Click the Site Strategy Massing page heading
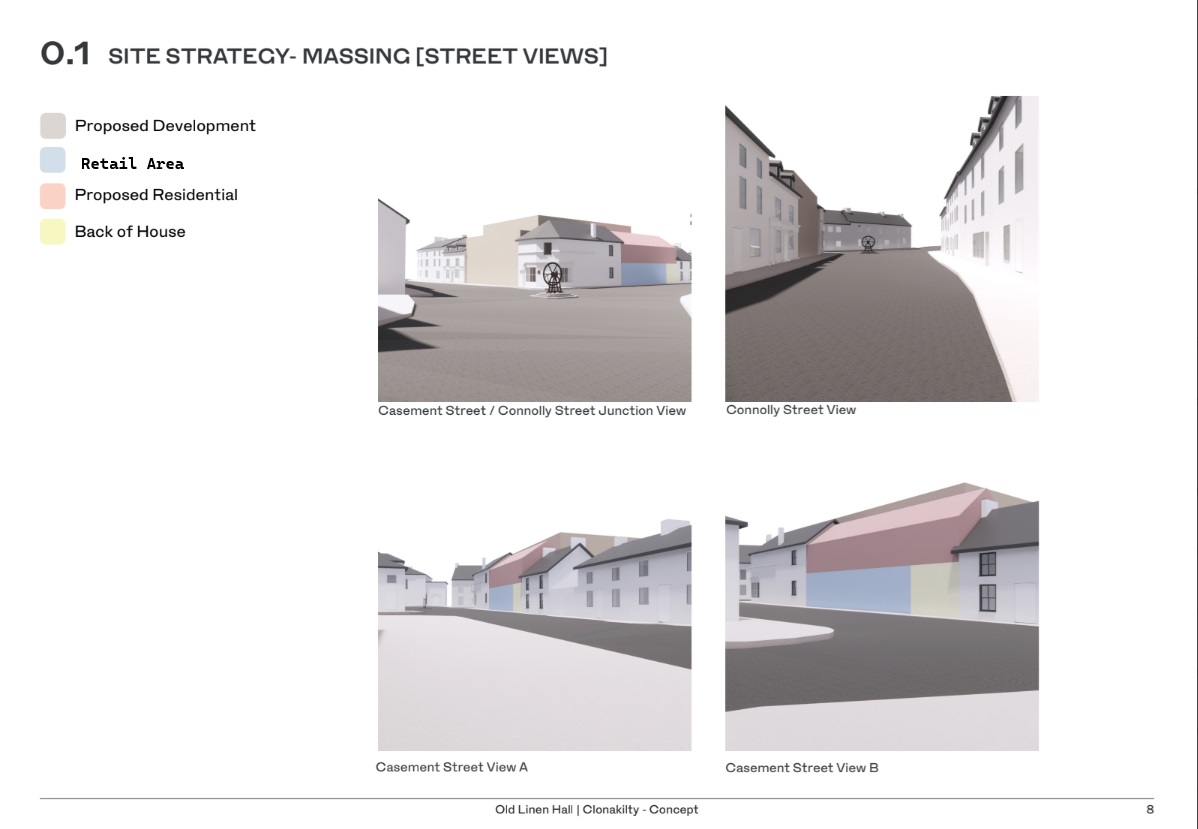The width and height of the screenshot is (1198, 829). point(324,55)
